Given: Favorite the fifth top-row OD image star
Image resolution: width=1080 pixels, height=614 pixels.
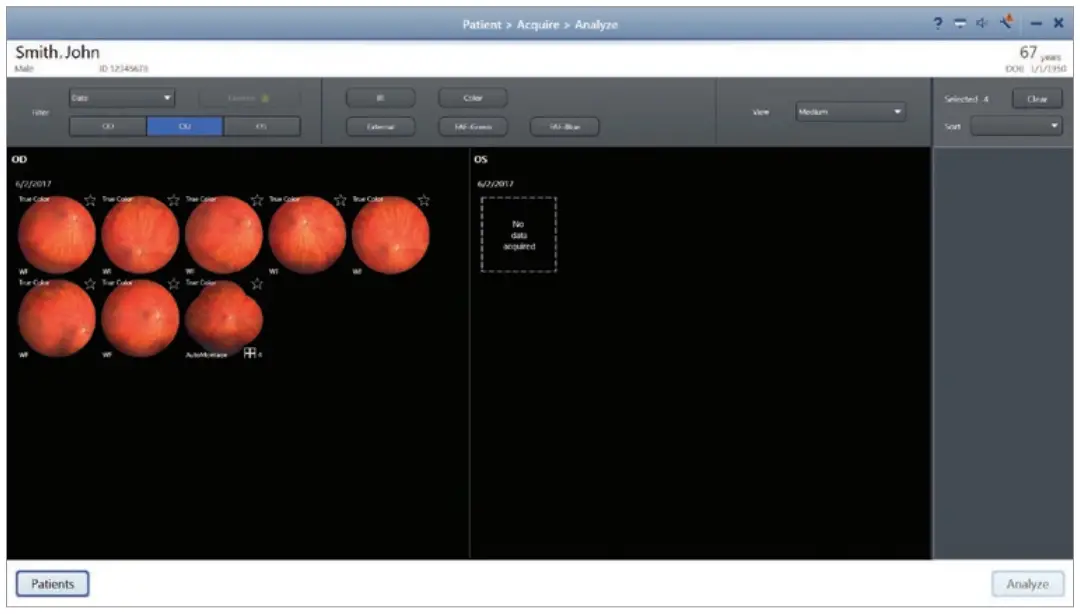Looking at the screenshot, I should tap(424, 200).
